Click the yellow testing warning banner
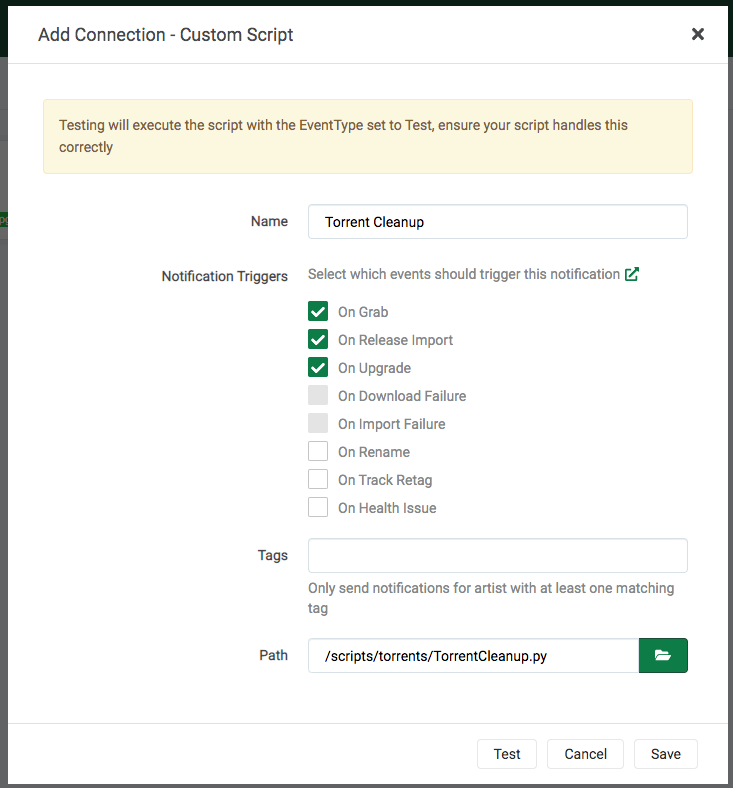Screen dimensions: 733x788 pos(367,137)
